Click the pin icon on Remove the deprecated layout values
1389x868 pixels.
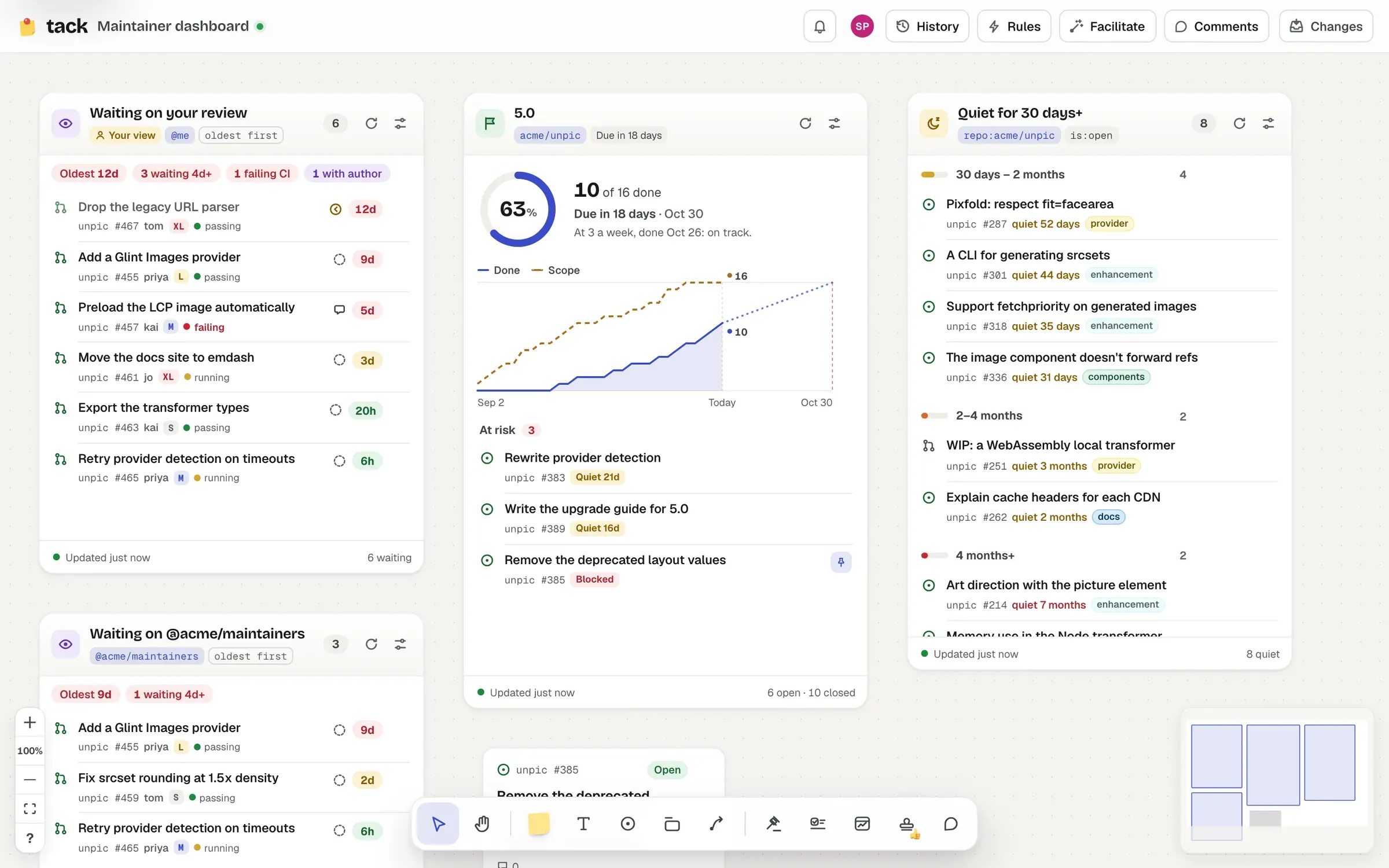pyautogui.click(x=841, y=562)
